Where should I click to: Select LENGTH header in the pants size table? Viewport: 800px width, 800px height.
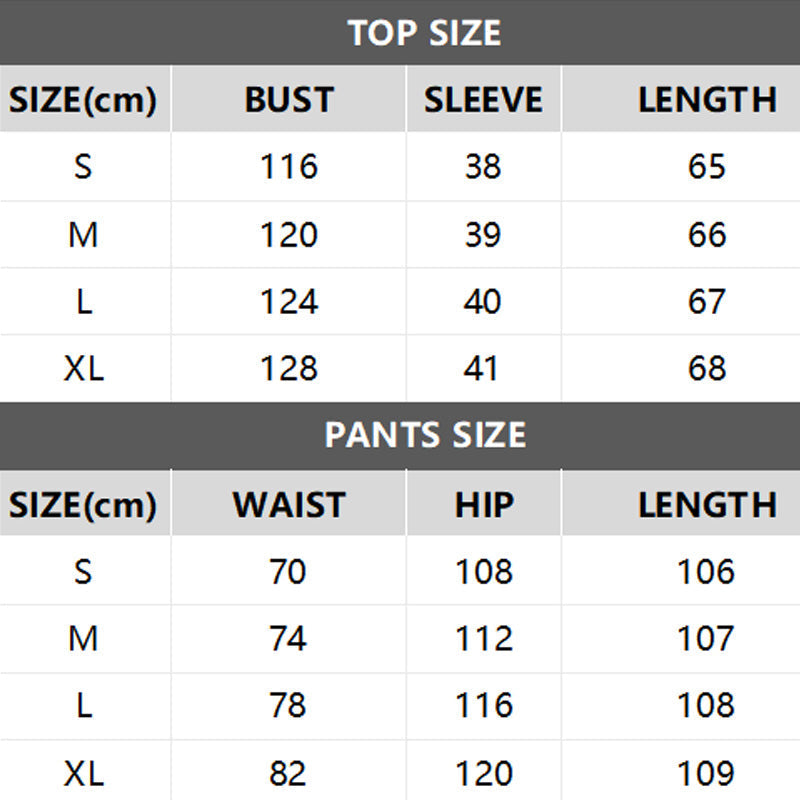(x=707, y=505)
